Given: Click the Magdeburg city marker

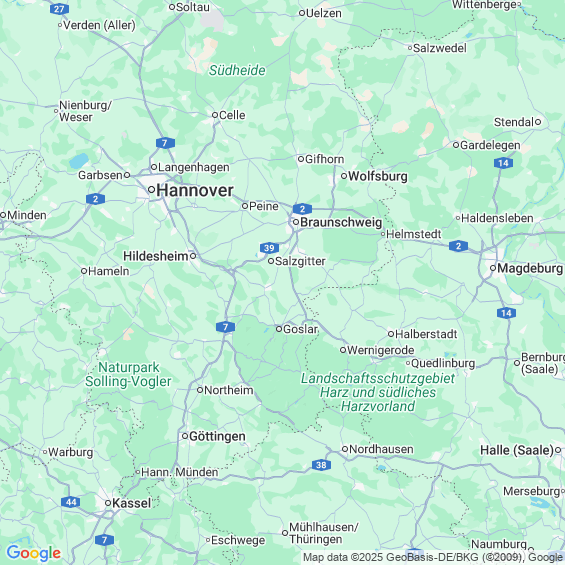Looking at the screenshot, I should (493, 268).
